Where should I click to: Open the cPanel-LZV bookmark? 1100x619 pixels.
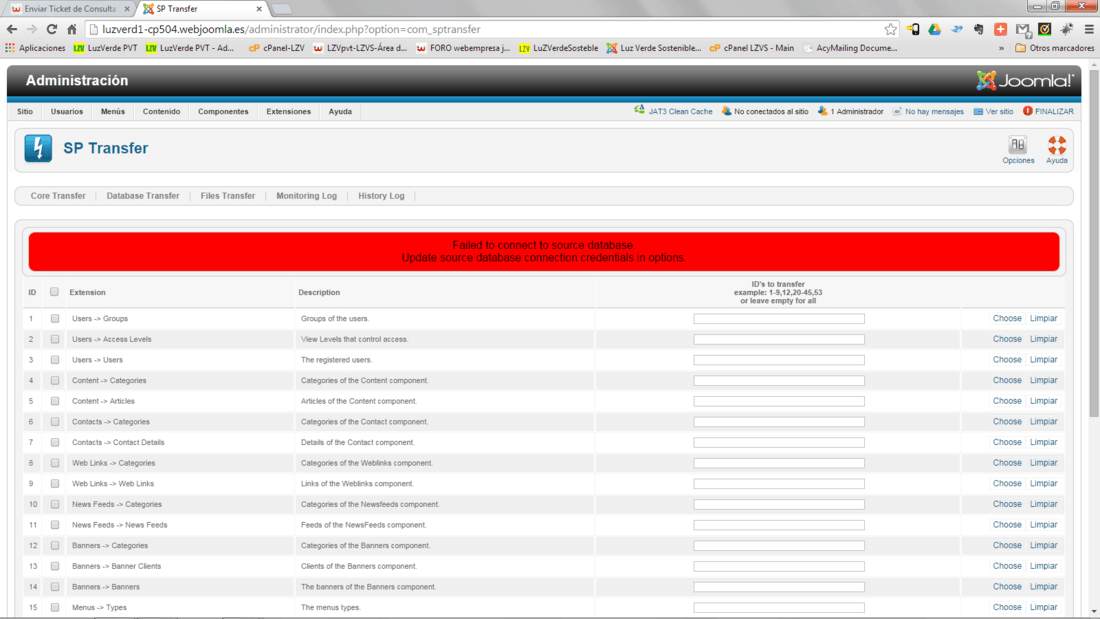276,48
